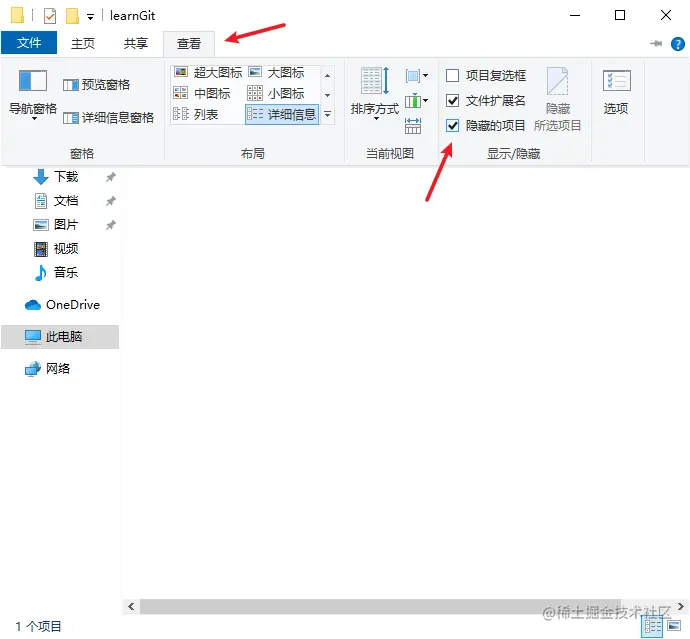The width and height of the screenshot is (690, 639).
Task: Open the 排序方式 sort dropdown
Action: coord(374,94)
